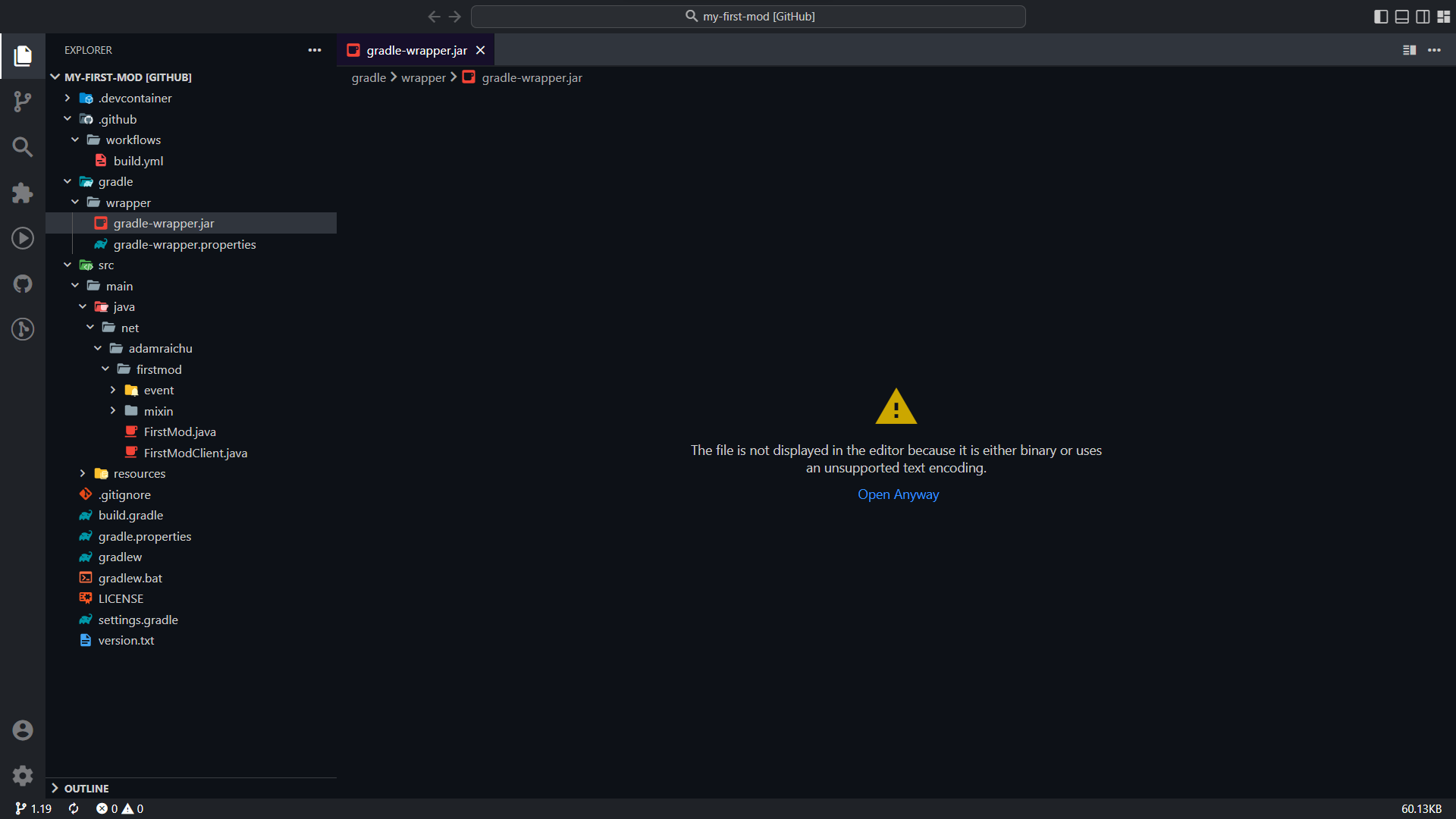Image resolution: width=1456 pixels, height=819 pixels.
Task: Toggle the secondary side bar layout button
Action: point(1423,17)
